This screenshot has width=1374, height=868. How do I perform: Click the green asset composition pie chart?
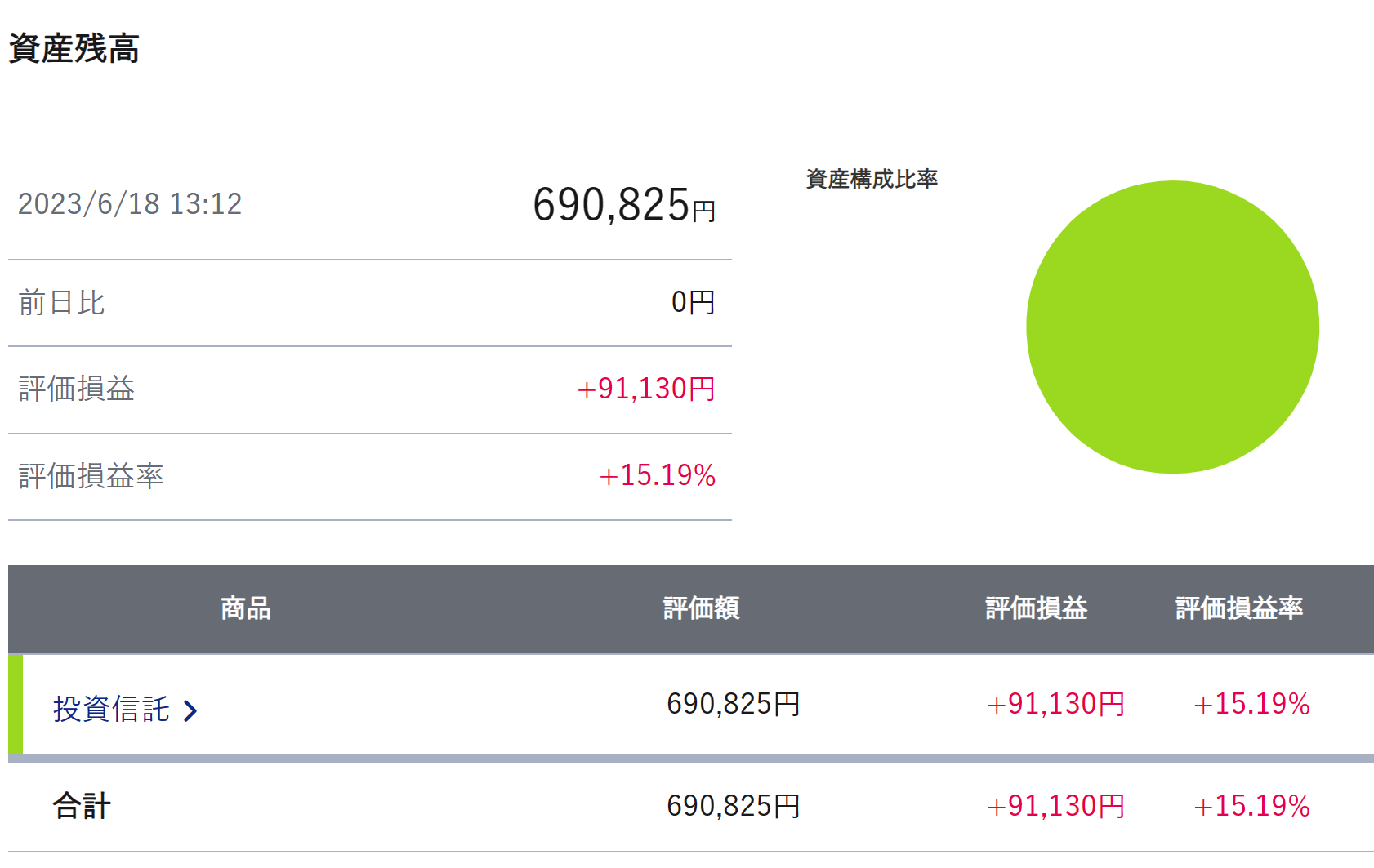click(1172, 327)
